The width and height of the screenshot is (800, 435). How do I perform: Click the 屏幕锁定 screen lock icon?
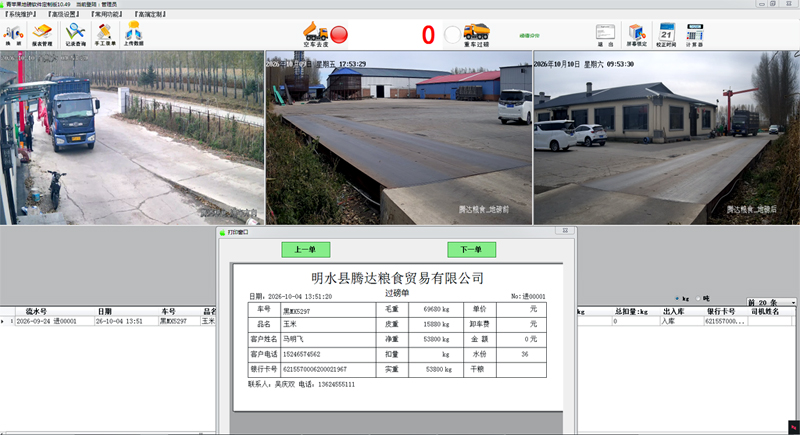[636, 35]
